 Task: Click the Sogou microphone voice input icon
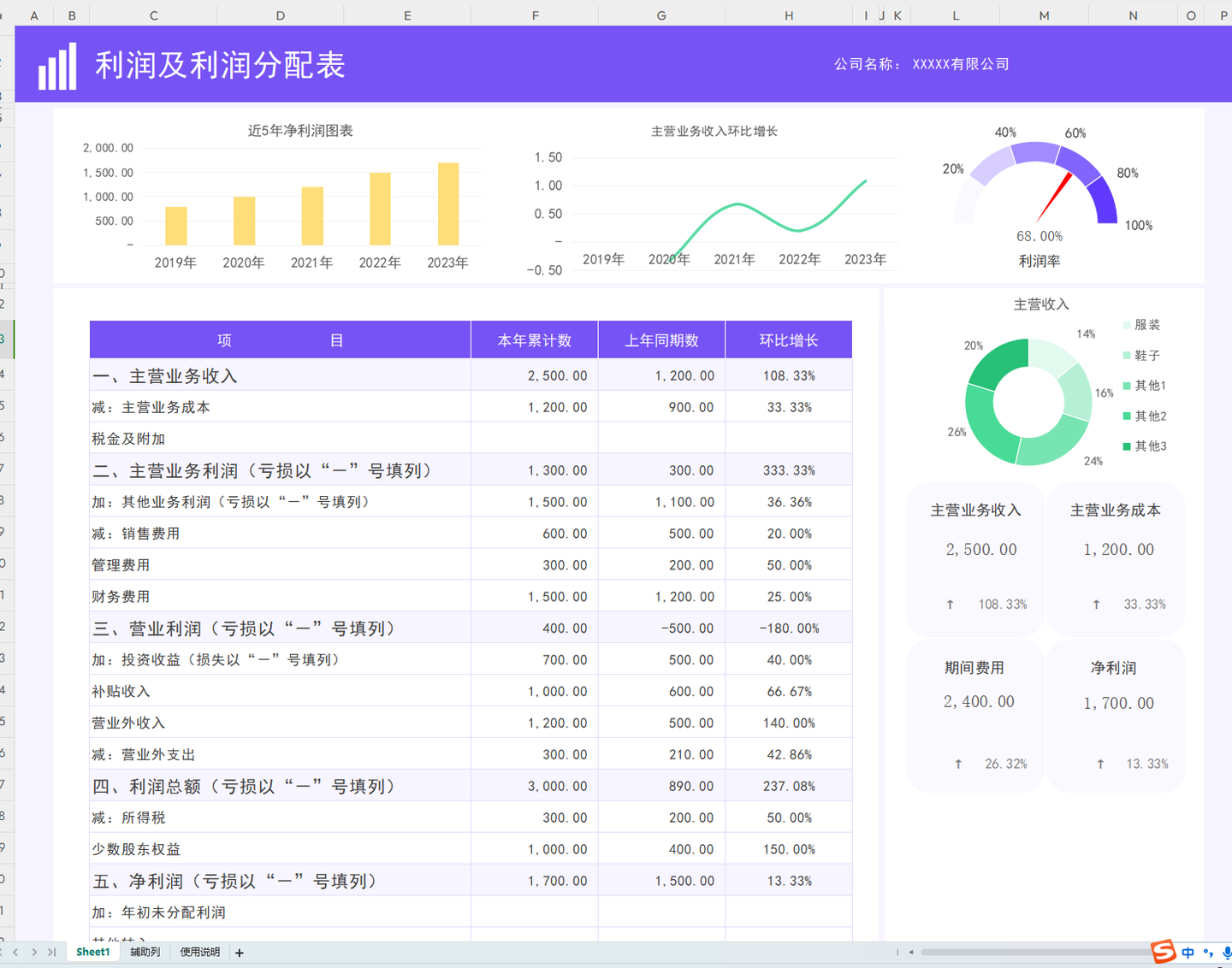pos(1226,953)
